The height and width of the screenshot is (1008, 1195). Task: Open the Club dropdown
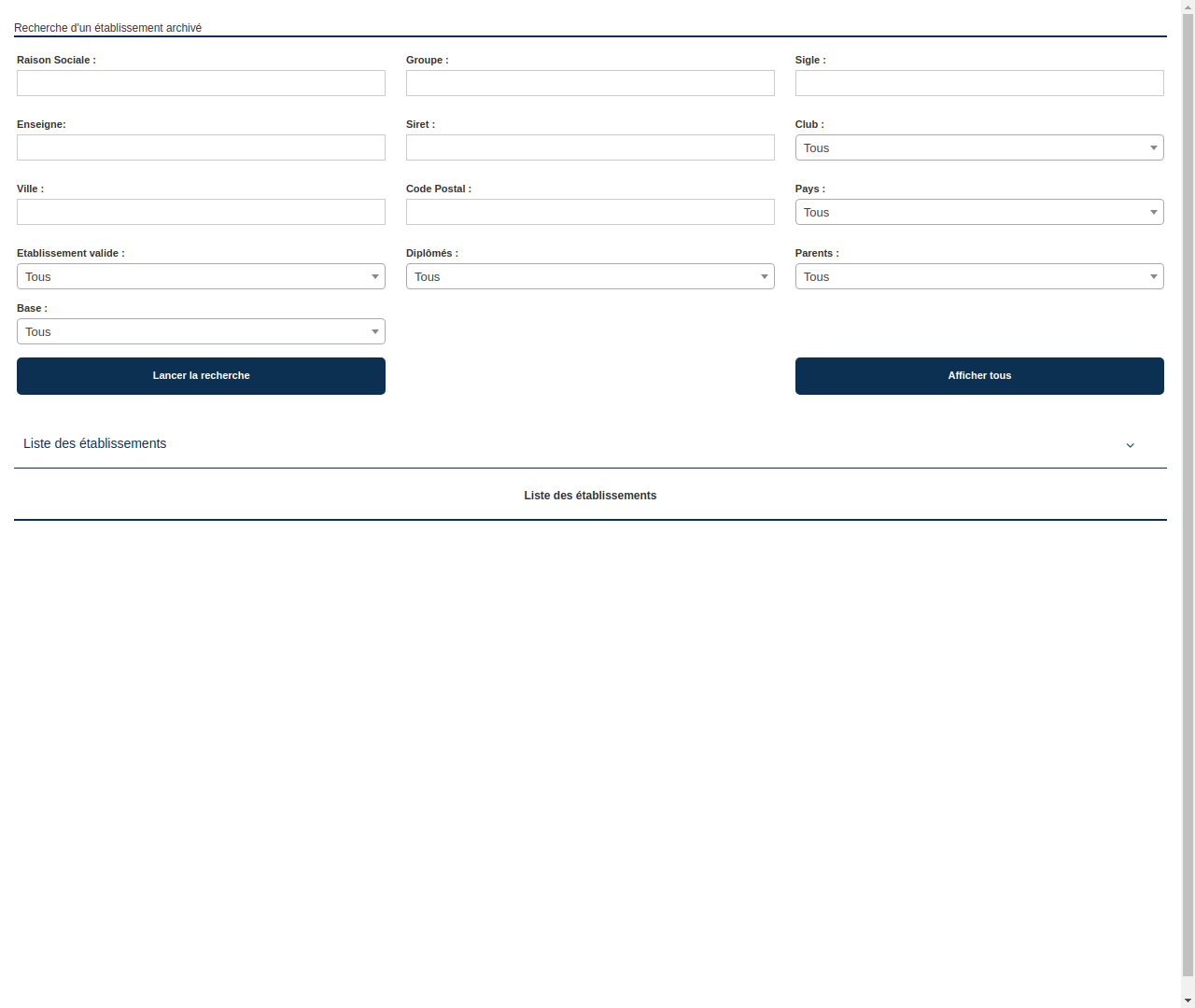tap(978, 147)
